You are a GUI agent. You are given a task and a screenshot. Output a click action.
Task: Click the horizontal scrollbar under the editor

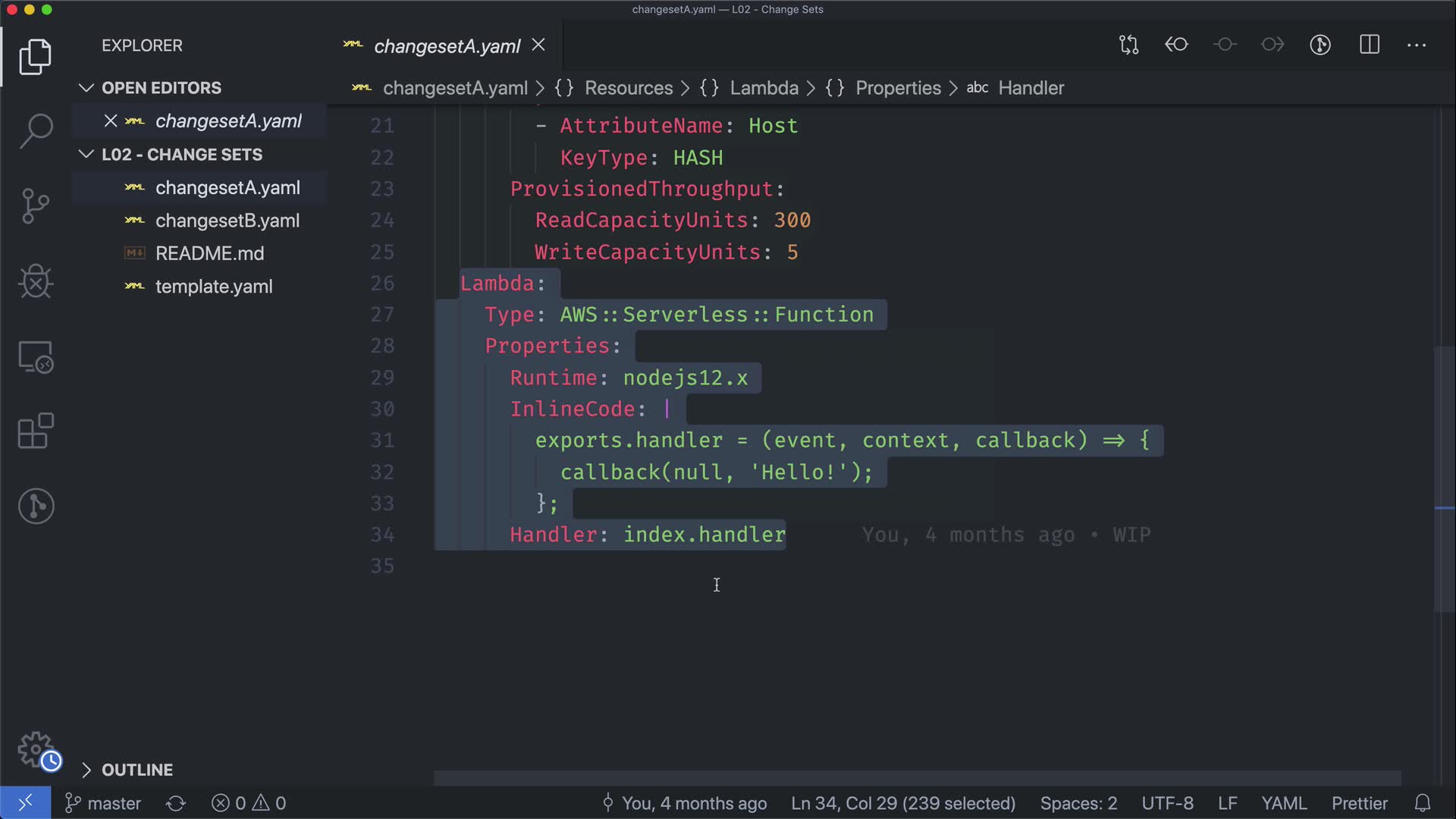[x=916, y=778]
